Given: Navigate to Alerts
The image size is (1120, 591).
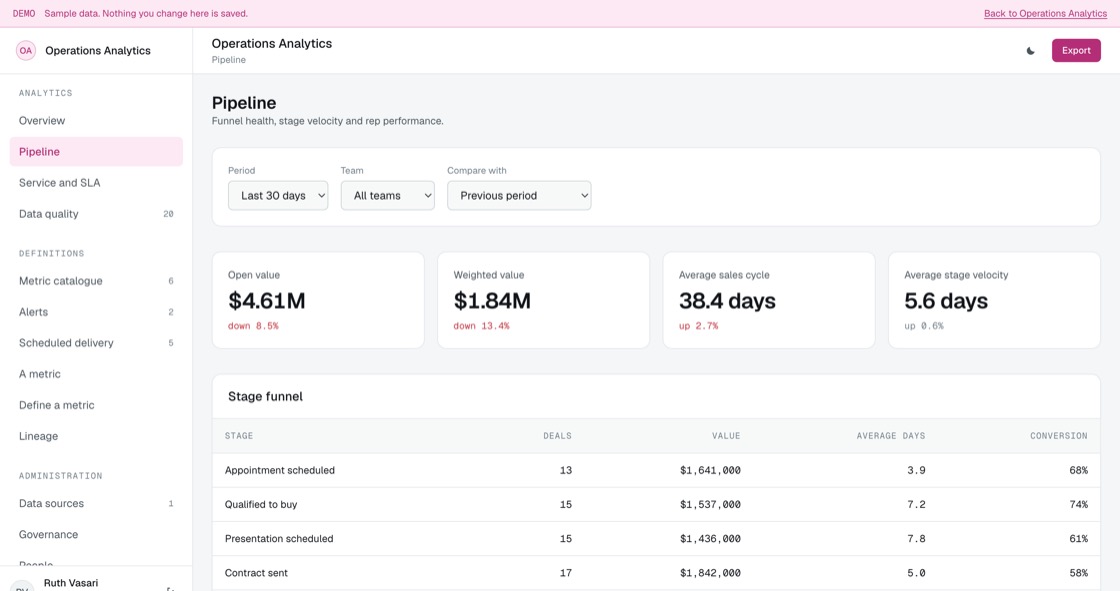Looking at the screenshot, I should coord(96,312).
